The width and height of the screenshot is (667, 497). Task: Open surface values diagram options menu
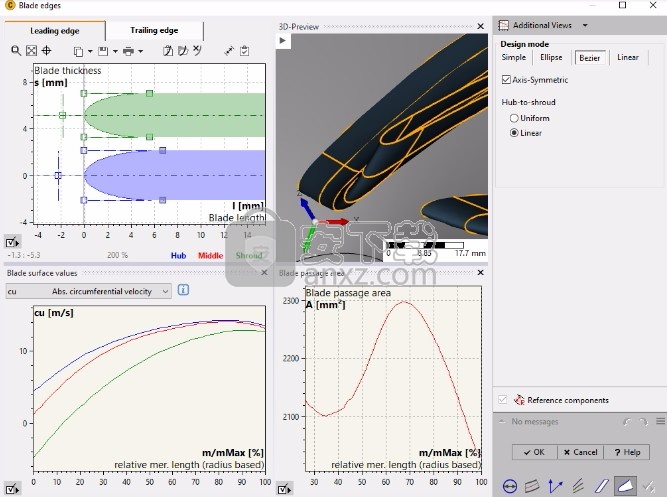12,488
